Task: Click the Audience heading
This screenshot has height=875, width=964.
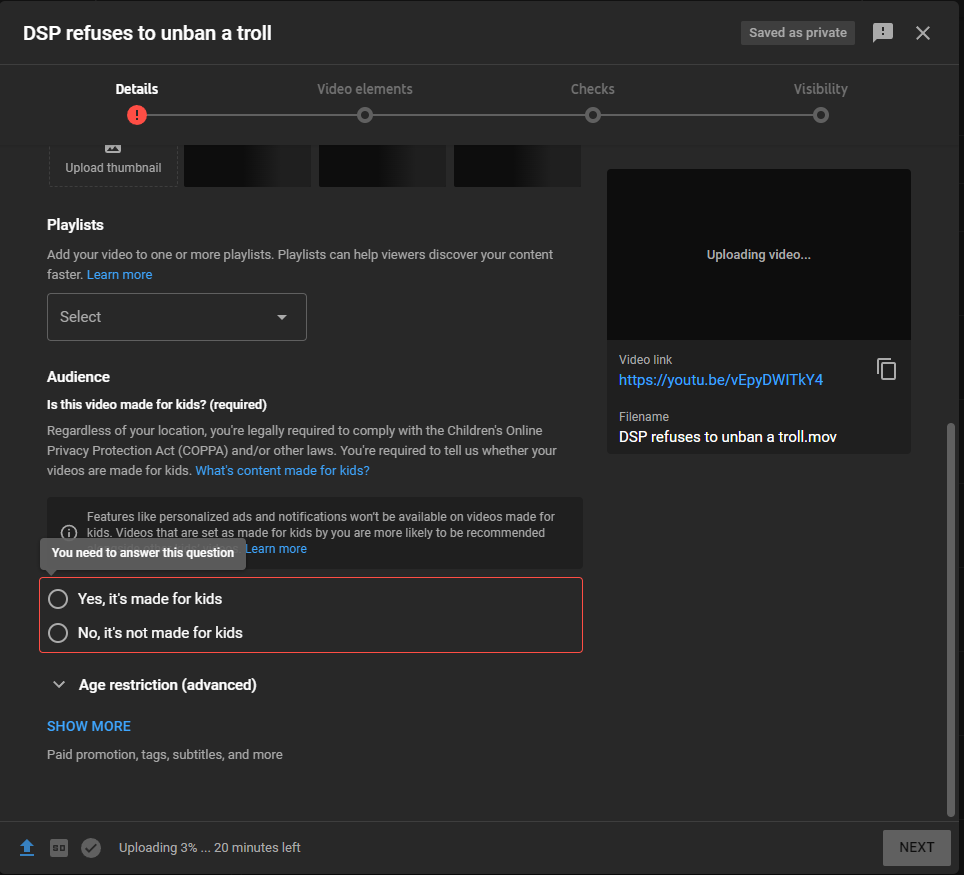Action: coord(78,377)
